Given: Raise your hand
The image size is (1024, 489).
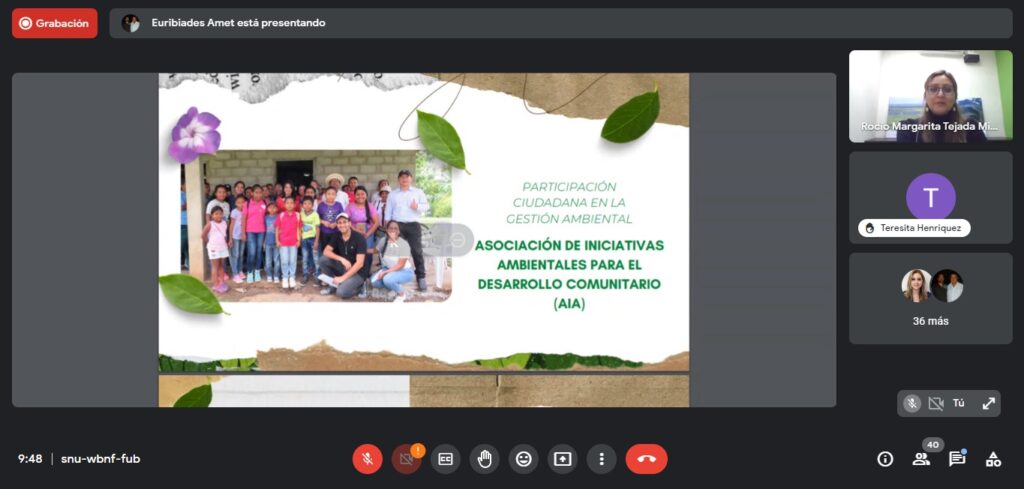Looking at the screenshot, I should pyautogui.click(x=484, y=459).
